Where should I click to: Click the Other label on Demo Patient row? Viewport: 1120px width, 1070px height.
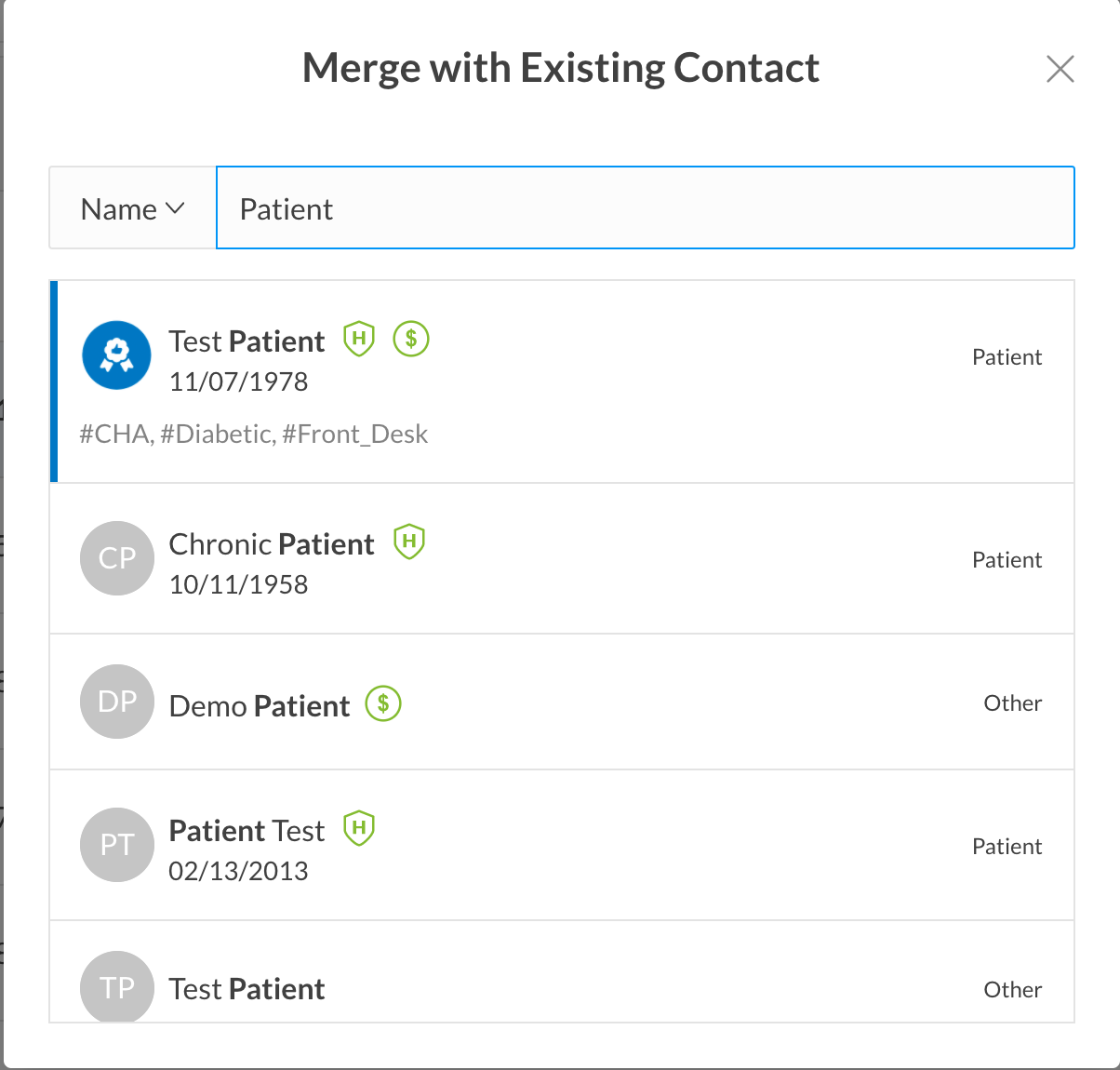(x=1012, y=703)
